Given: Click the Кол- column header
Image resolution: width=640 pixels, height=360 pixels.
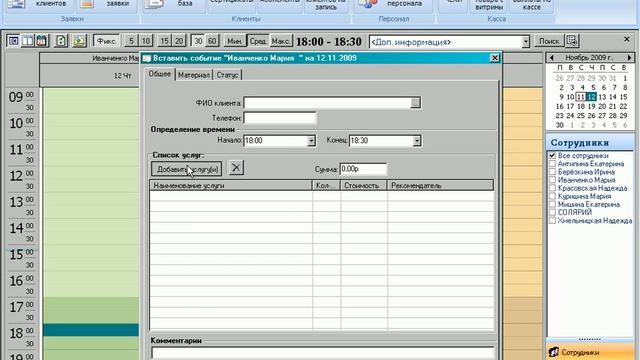Looking at the screenshot, I should tap(327, 185).
